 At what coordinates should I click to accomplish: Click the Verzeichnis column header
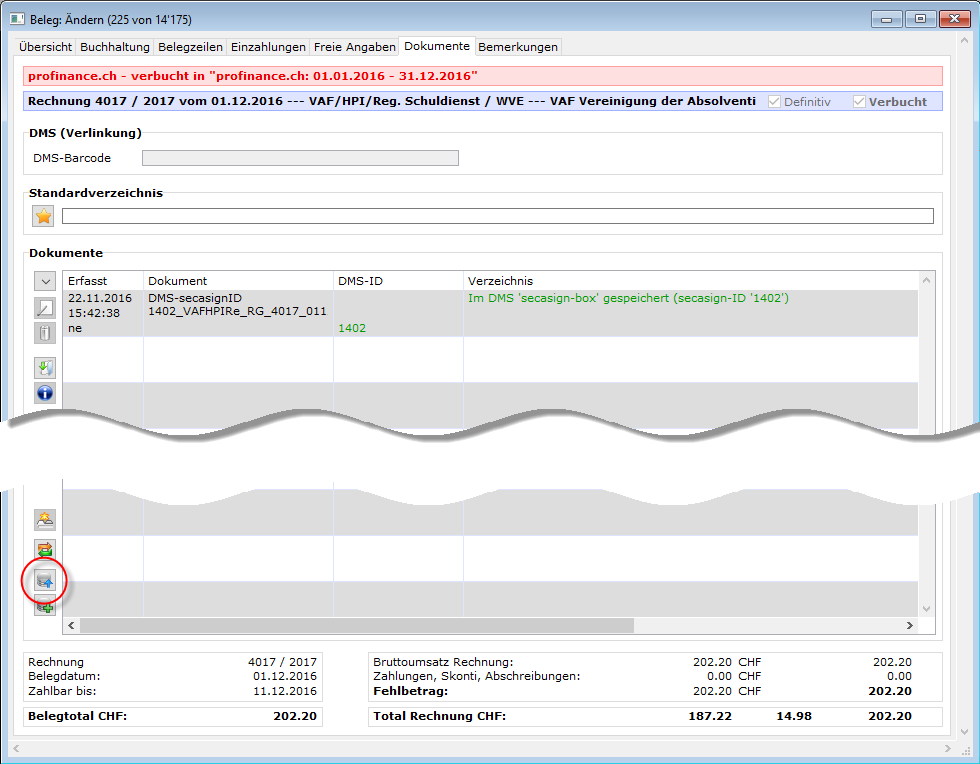(500, 281)
